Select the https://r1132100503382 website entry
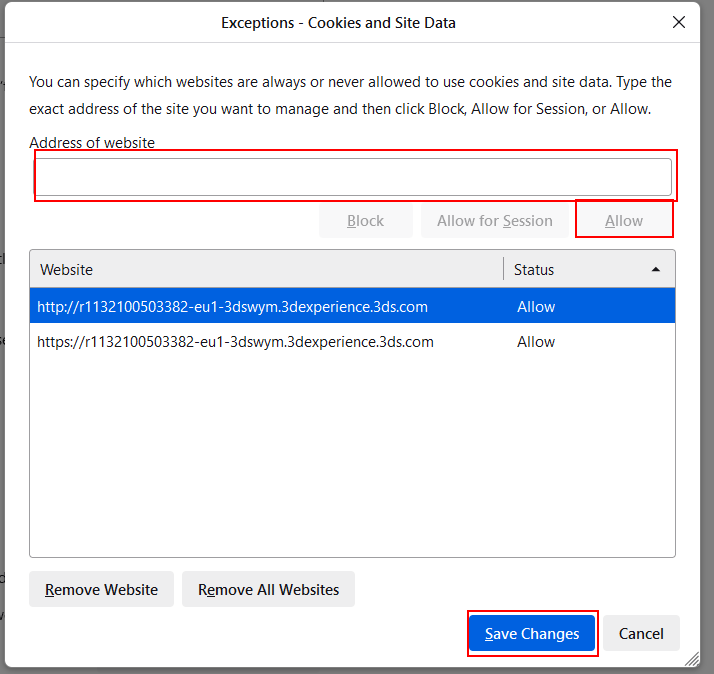Image resolution: width=714 pixels, height=674 pixels. (x=235, y=342)
